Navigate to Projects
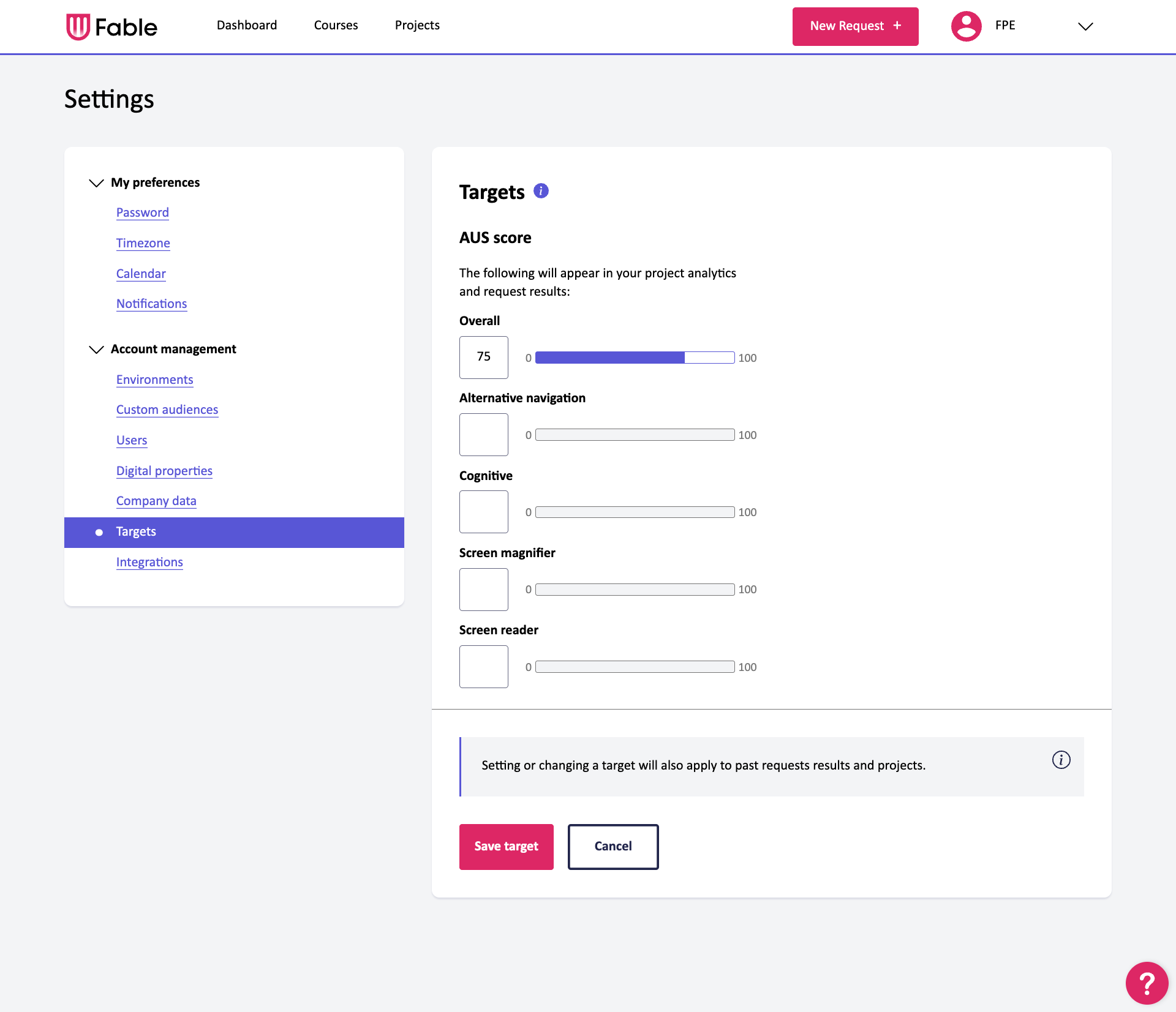Image resolution: width=1176 pixels, height=1012 pixels. [417, 25]
